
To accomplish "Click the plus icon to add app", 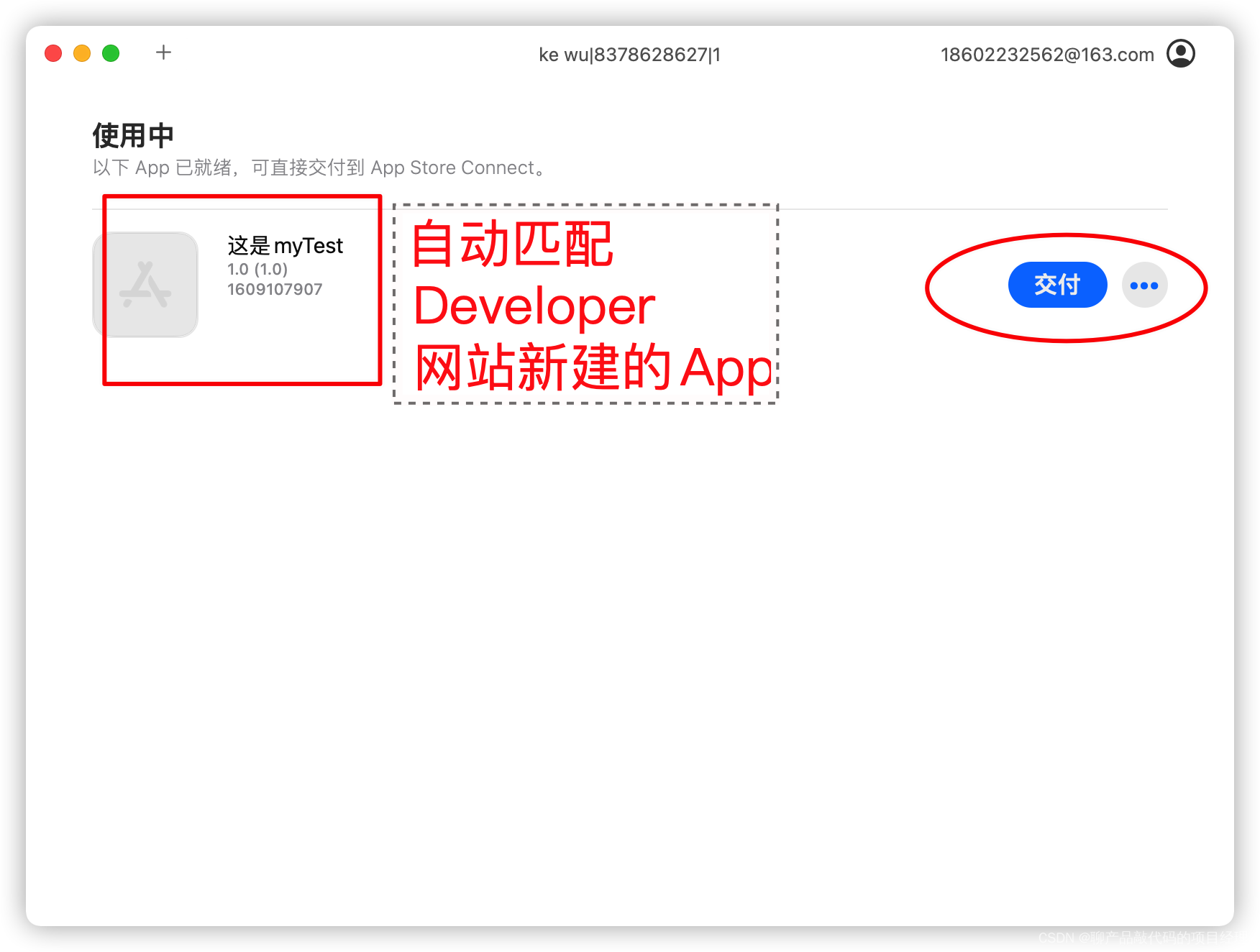I will [163, 52].
